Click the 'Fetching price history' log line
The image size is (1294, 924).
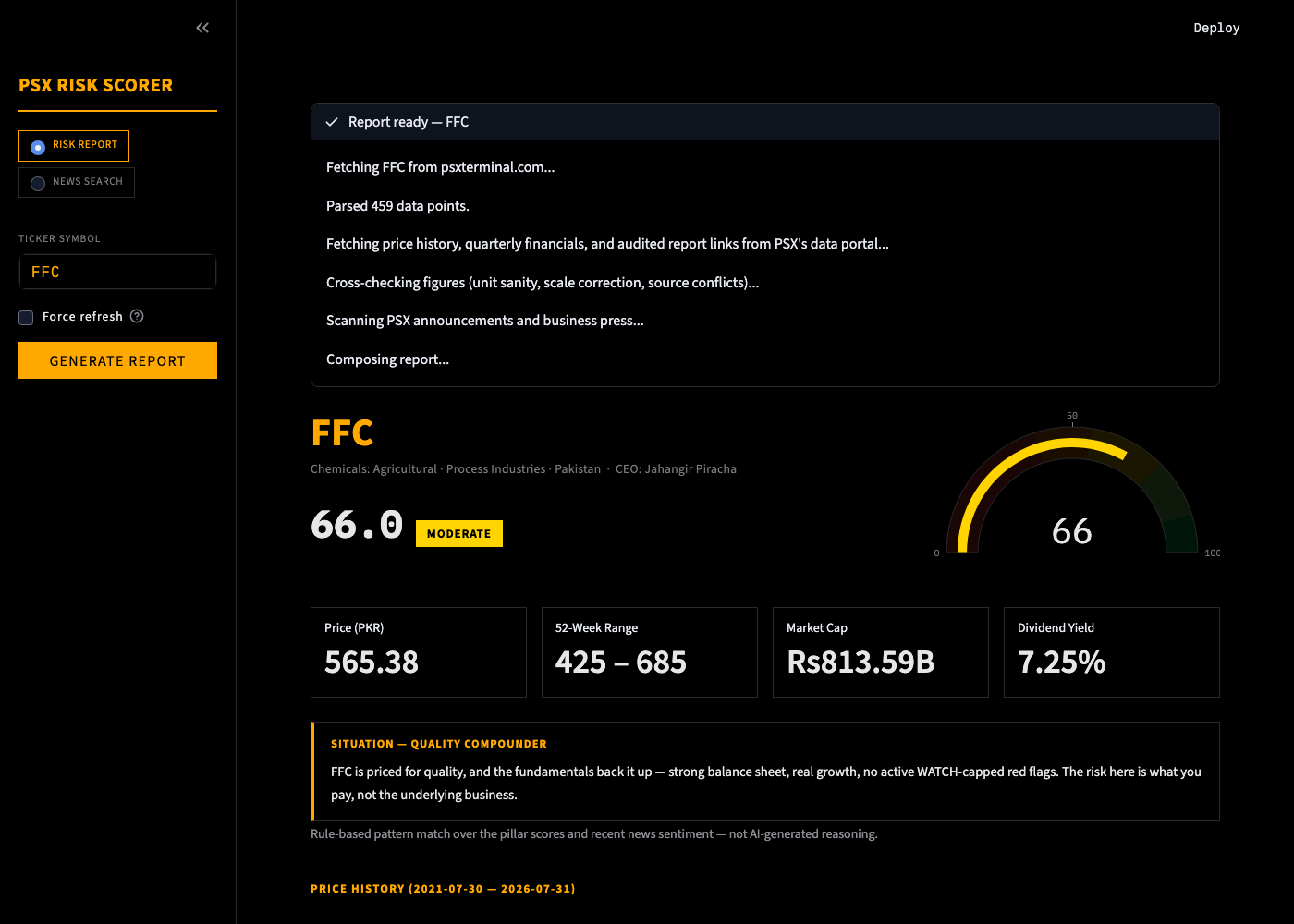tap(607, 244)
